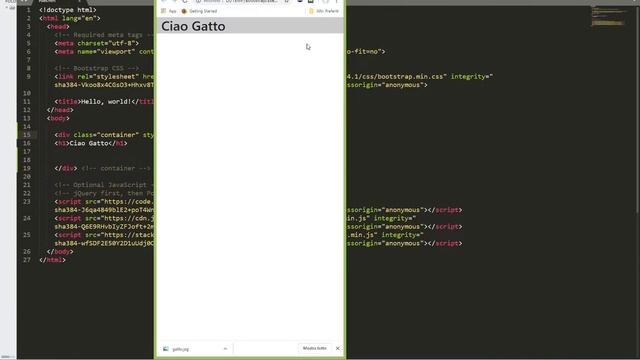The height and width of the screenshot is (360, 640).
Task: Click the editor tab navigation arrows
Action: point(24,1)
